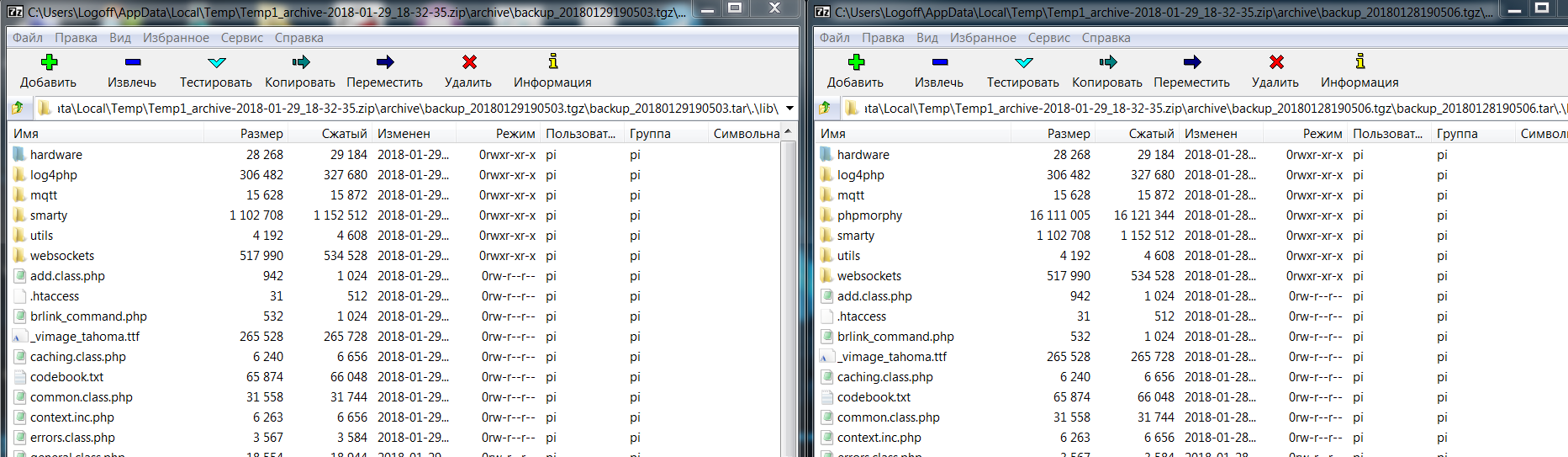This screenshot has width=1568, height=457.
Task: Sort by Изменен column in right window
Action: 1221,133
